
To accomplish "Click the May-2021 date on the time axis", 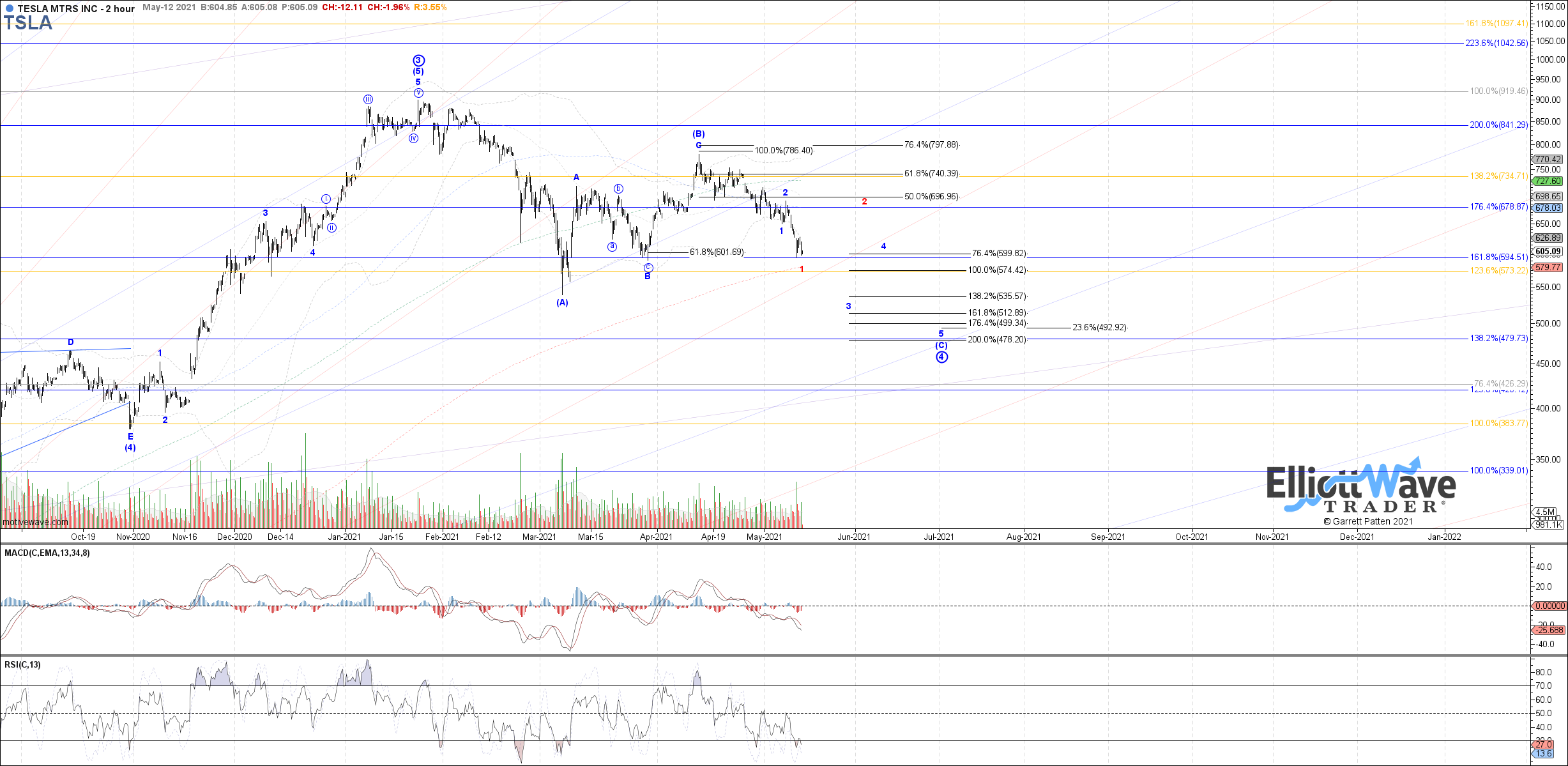I will pyautogui.click(x=765, y=537).
